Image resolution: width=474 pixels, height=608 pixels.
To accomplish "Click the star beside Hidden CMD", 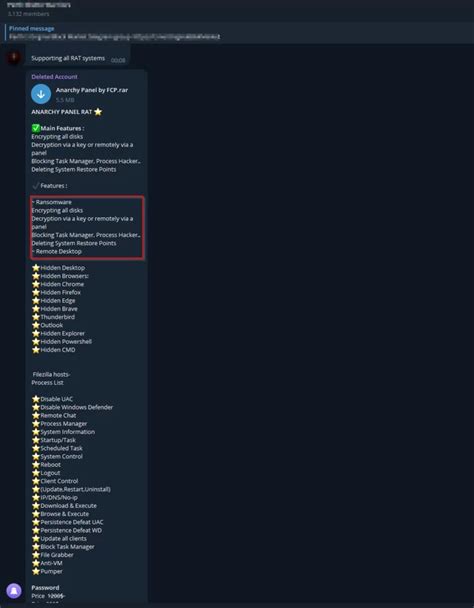I will (x=36, y=350).
